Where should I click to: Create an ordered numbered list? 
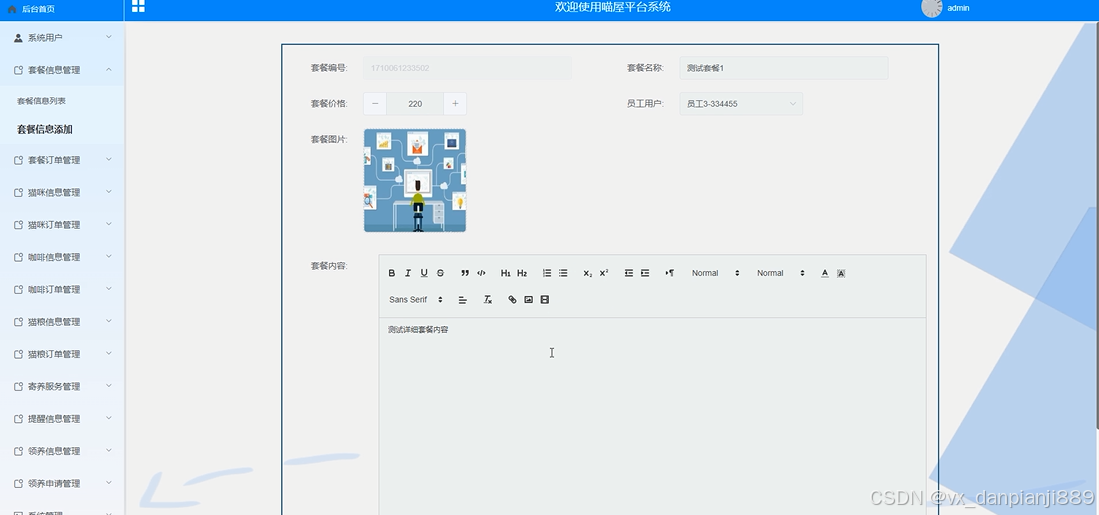(547, 273)
